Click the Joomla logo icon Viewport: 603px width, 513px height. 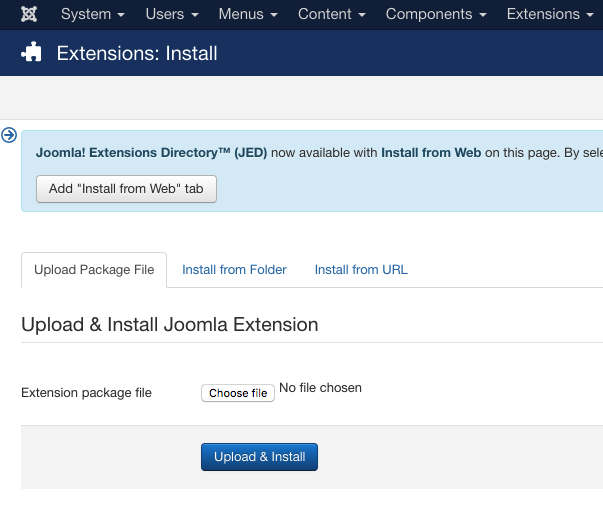(29, 14)
